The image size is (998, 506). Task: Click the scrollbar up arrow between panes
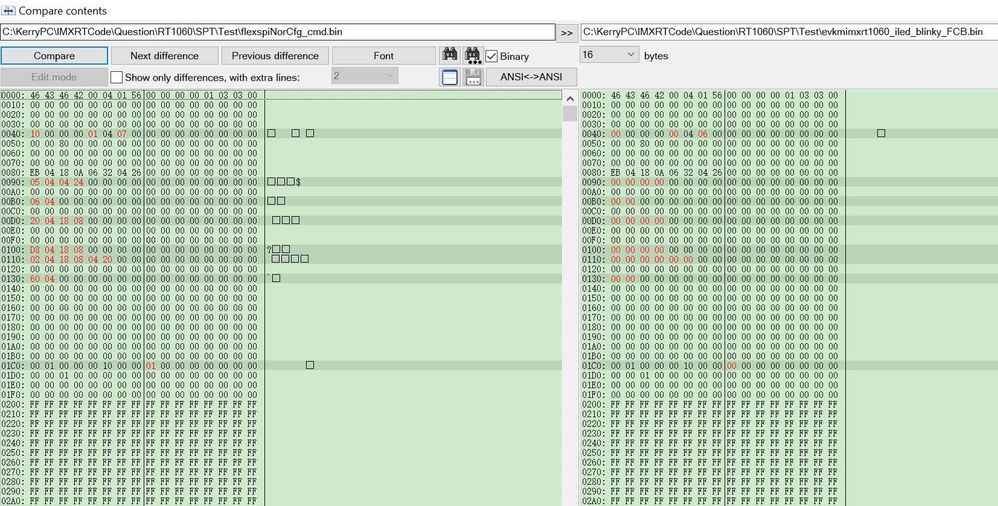(570, 99)
